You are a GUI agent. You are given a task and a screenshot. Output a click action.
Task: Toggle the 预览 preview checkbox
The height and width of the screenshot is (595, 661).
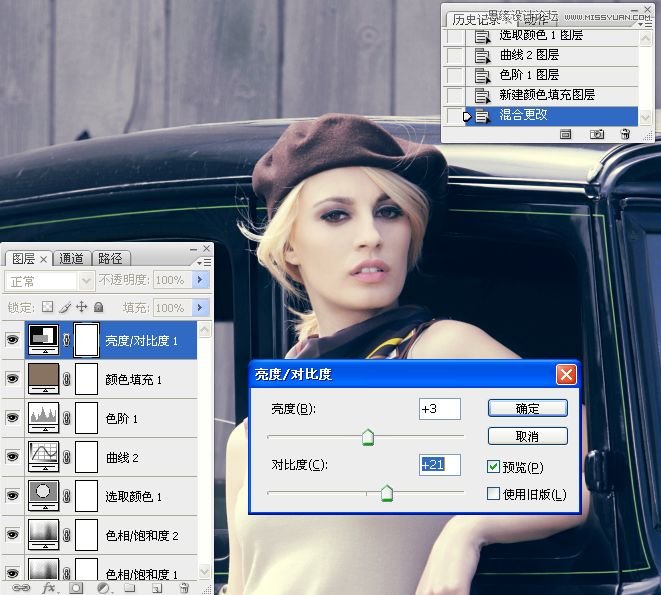click(x=493, y=467)
